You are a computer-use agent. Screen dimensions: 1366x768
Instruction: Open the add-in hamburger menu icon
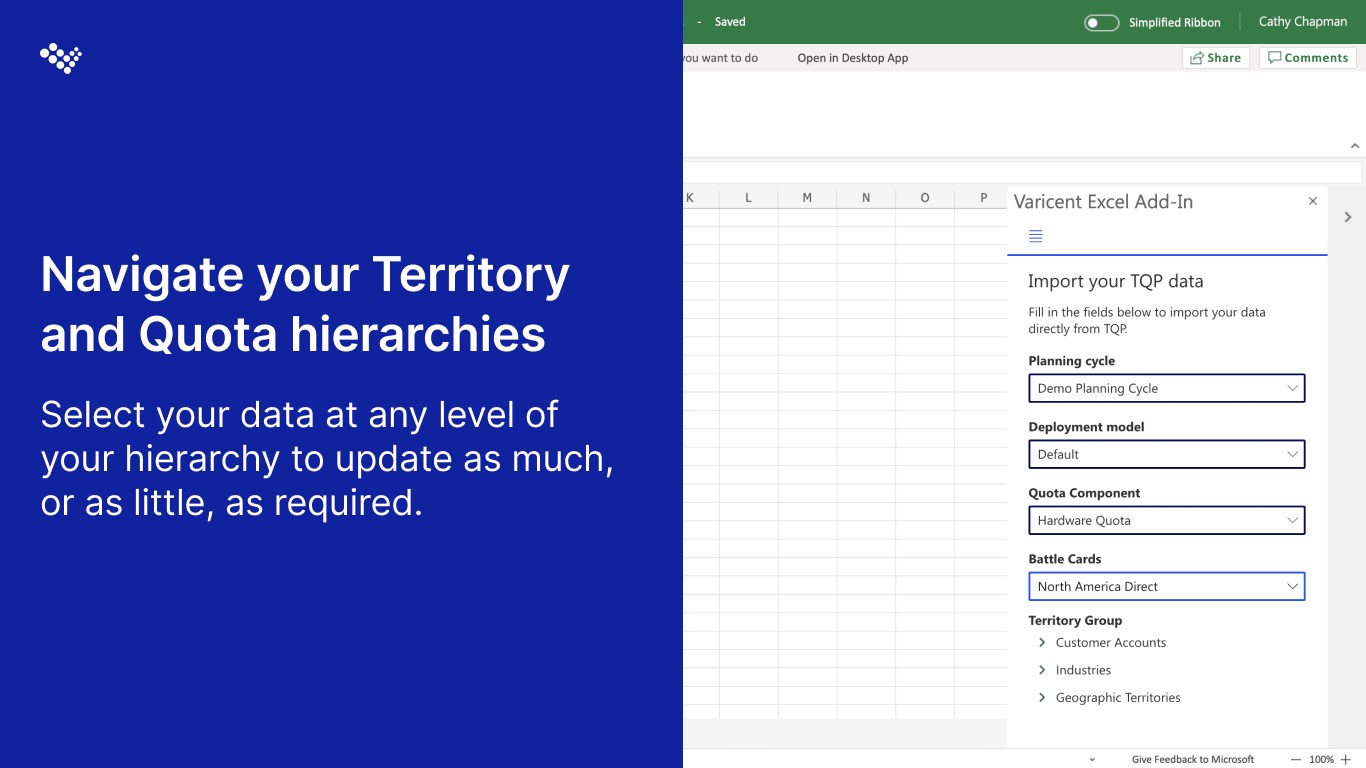pos(1036,236)
